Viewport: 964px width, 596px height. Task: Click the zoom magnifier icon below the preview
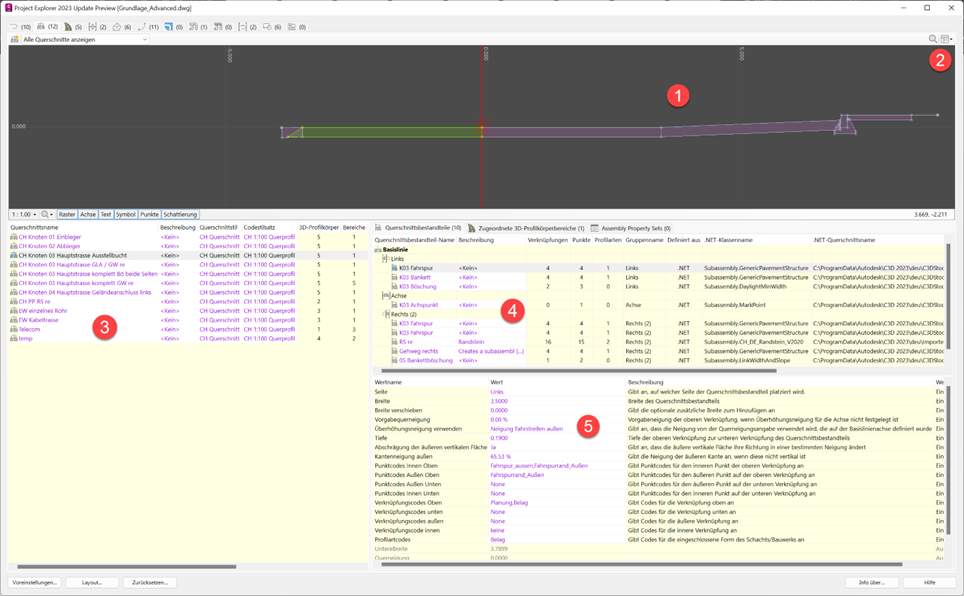click(47, 214)
